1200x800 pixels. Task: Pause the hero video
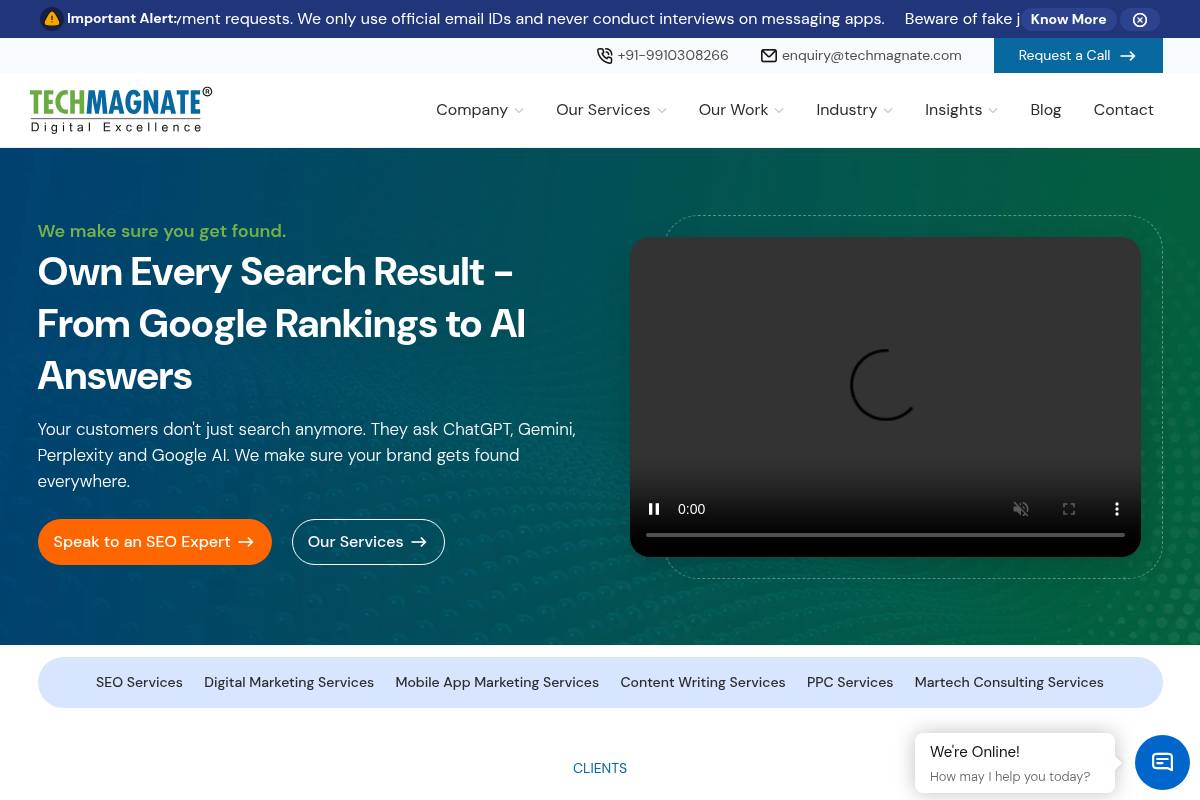click(x=654, y=509)
